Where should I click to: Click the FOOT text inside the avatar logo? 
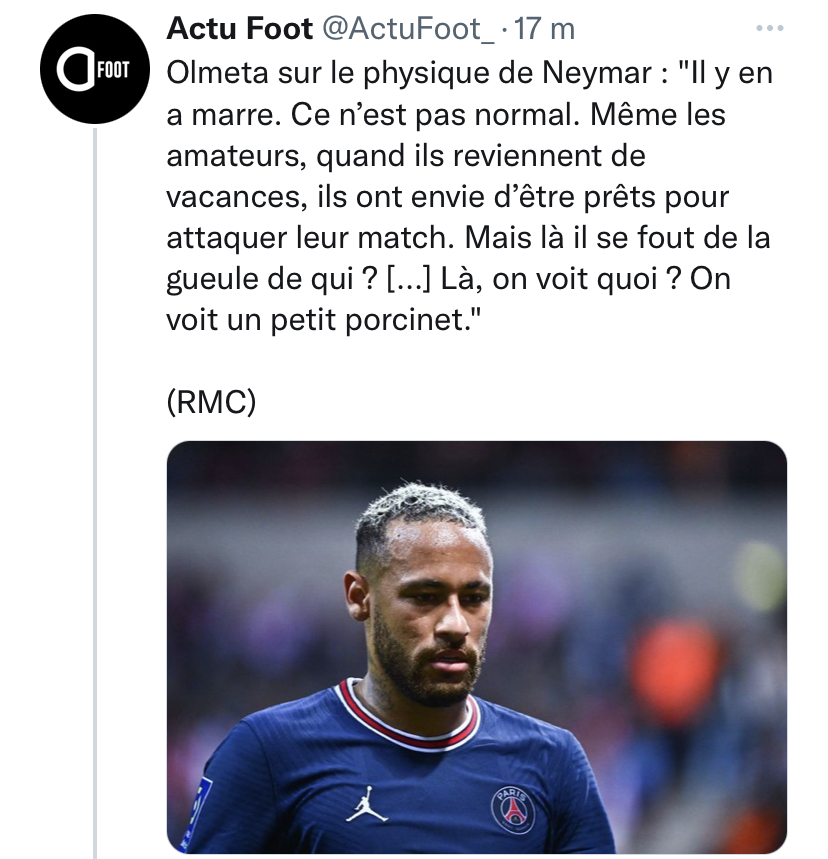[x=113, y=70]
